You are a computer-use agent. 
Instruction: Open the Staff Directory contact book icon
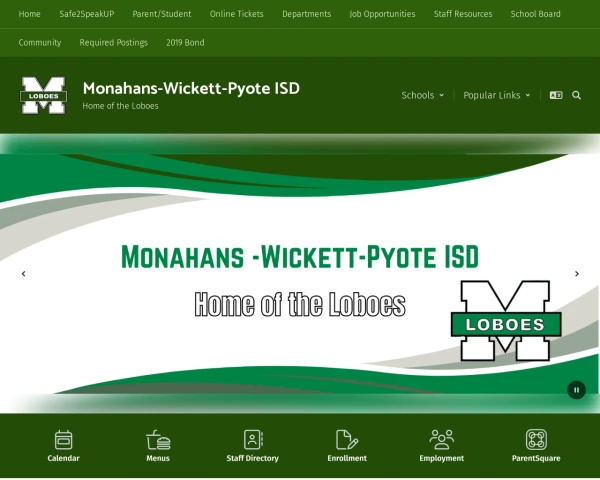point(253,439)
